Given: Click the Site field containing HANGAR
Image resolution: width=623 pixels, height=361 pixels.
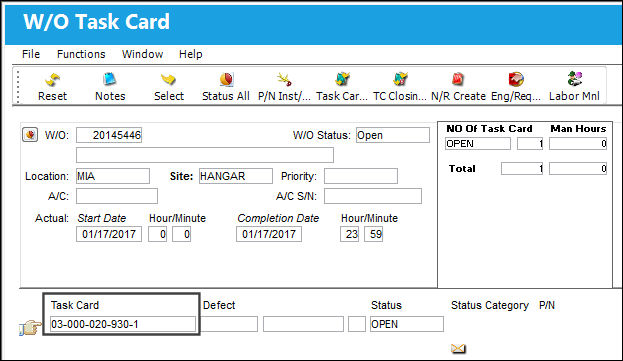Looking at the screenshot, I should [x=236, y=176].
